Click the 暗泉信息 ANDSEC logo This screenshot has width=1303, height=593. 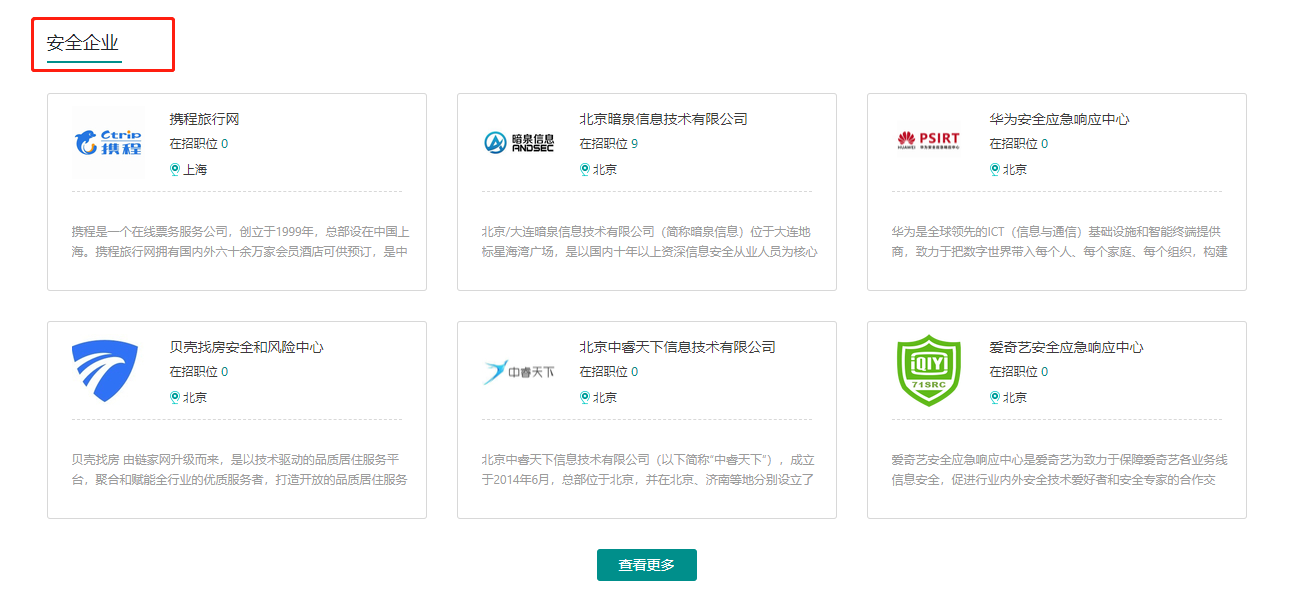[x=518, y=143]
